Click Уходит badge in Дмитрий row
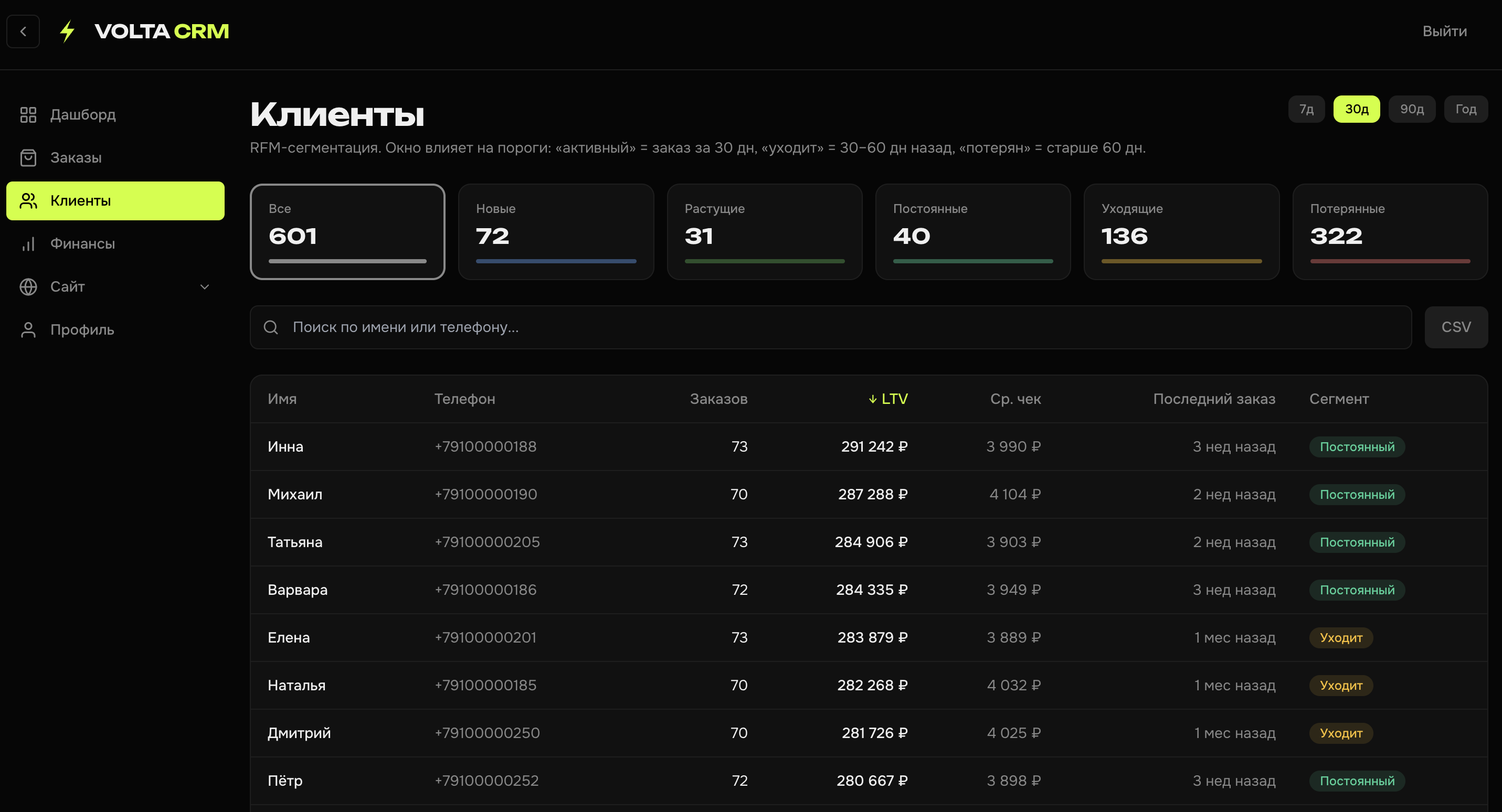 coord(1341,734)
